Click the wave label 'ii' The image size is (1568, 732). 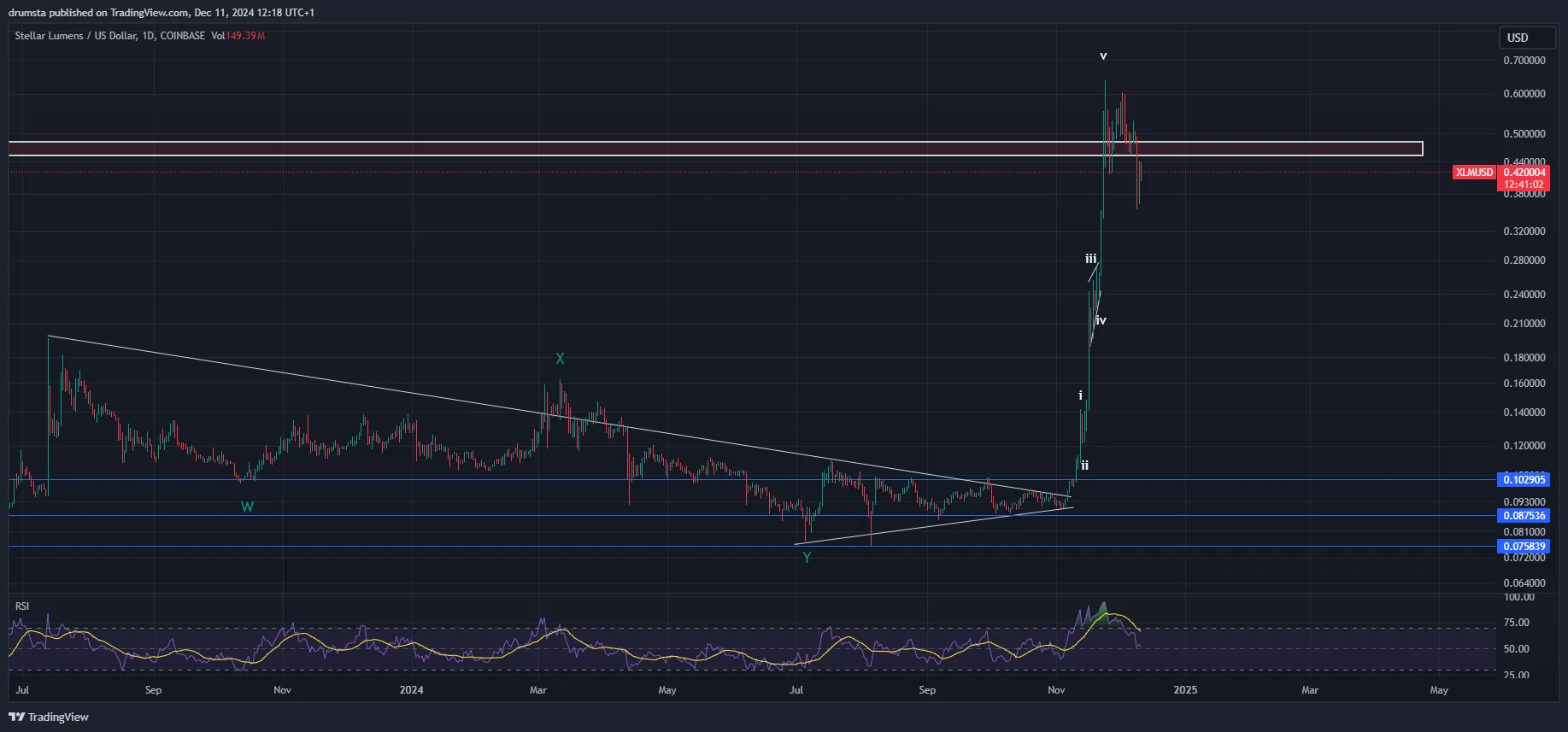click(x=1084, y=466)
